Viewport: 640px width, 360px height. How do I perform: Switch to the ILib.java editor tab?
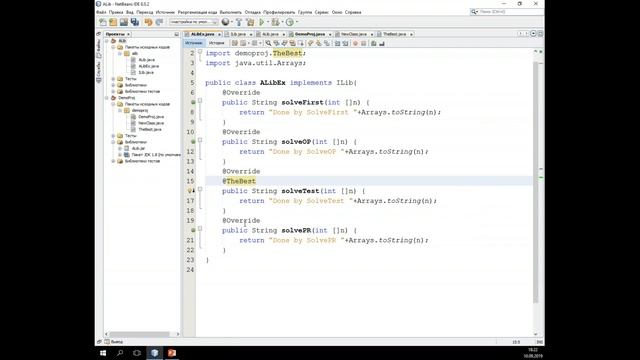point(238,34)
